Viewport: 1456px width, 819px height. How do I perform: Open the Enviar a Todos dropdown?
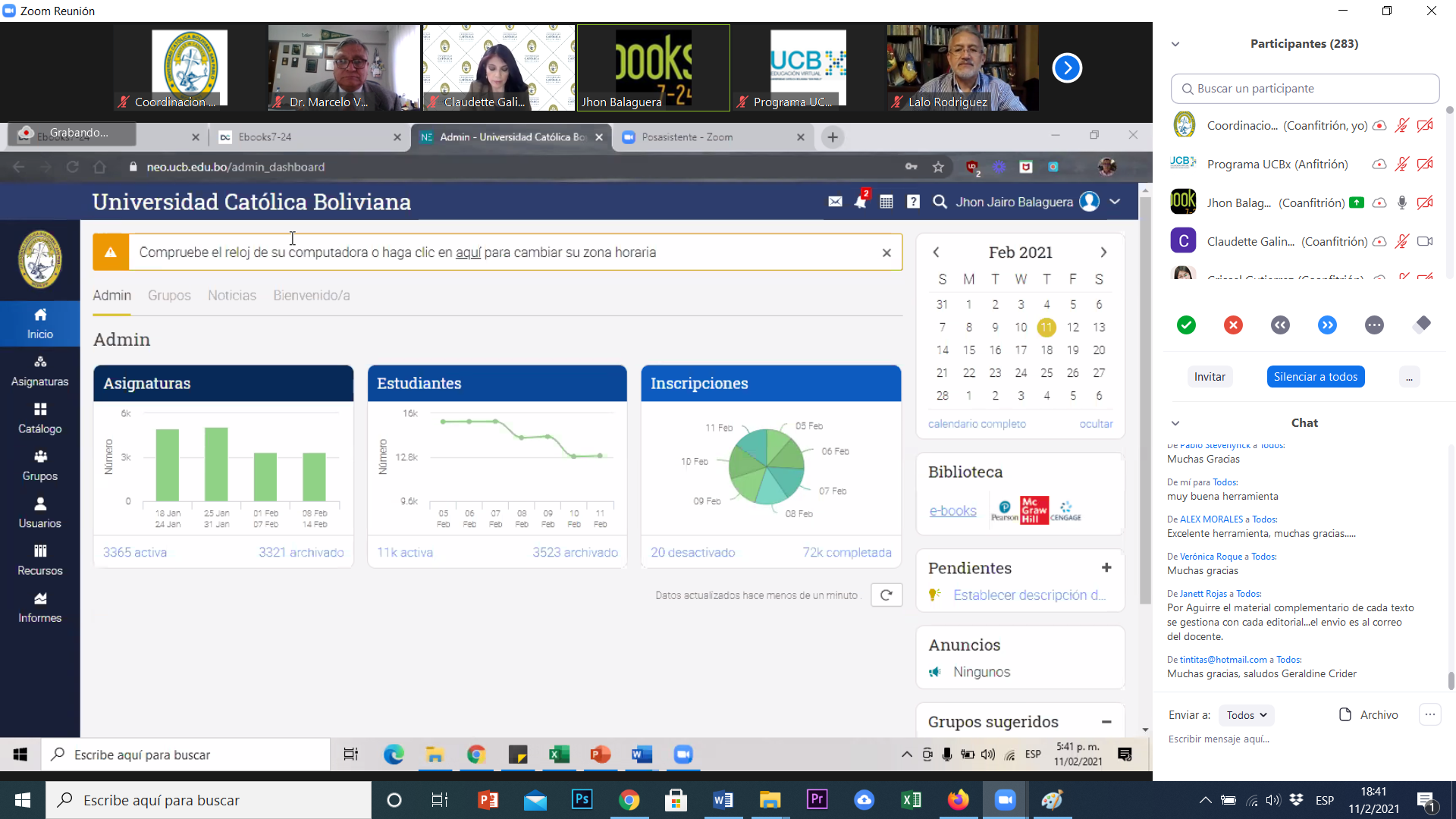coord(1247,715)
